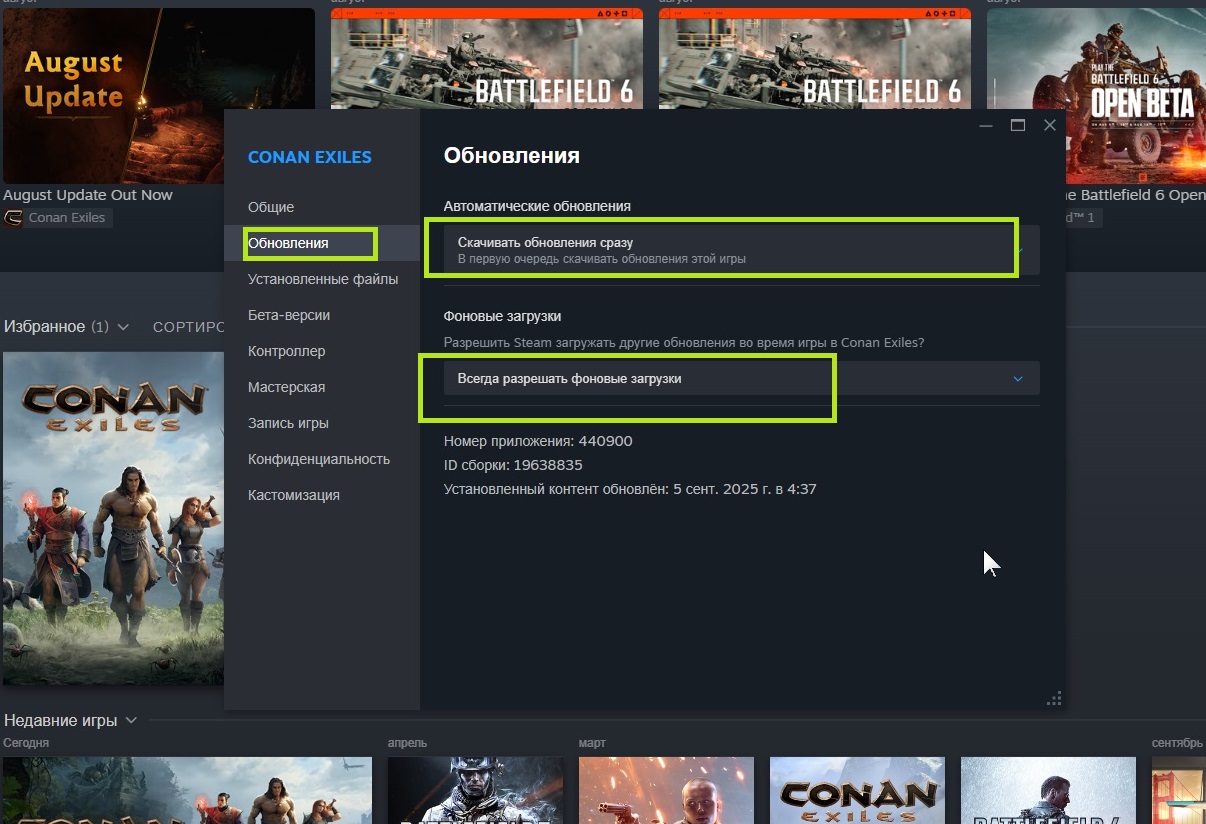Expand the Избранное collection dropdown
Viewport: 1206px width, 824px height.
[x=123, y=327]
